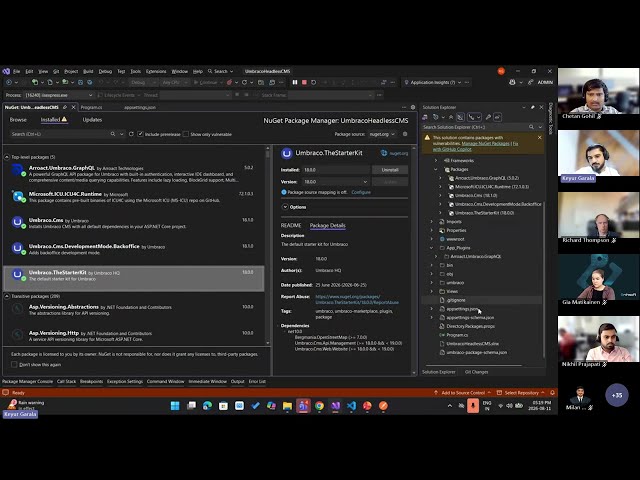Click the Uninstall button
The height and width of the screenshot is (480, 640).
pyautogui.click(x=390, y=170)
